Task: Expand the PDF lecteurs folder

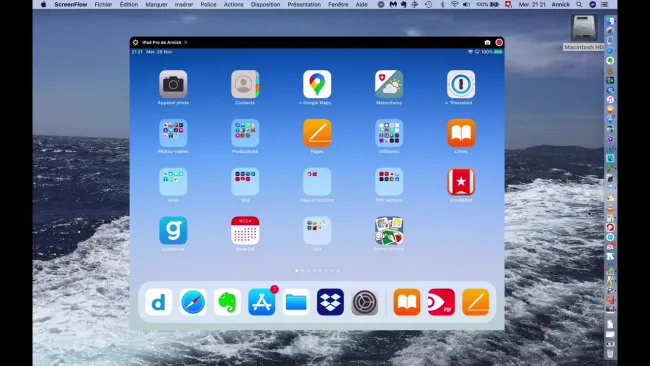Action: (389, 182)
